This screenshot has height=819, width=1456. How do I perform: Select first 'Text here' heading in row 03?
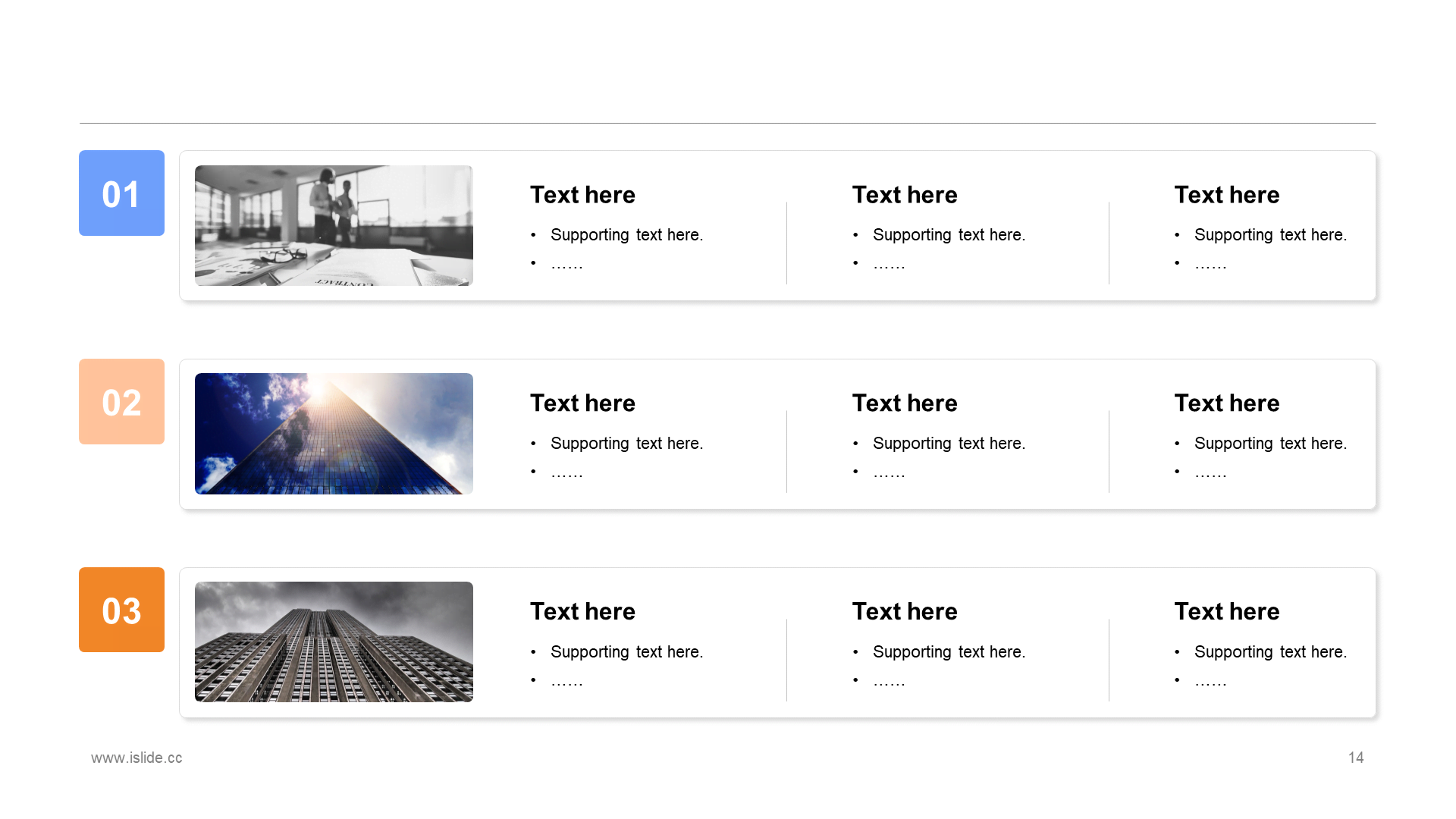(x=582, y=612)
